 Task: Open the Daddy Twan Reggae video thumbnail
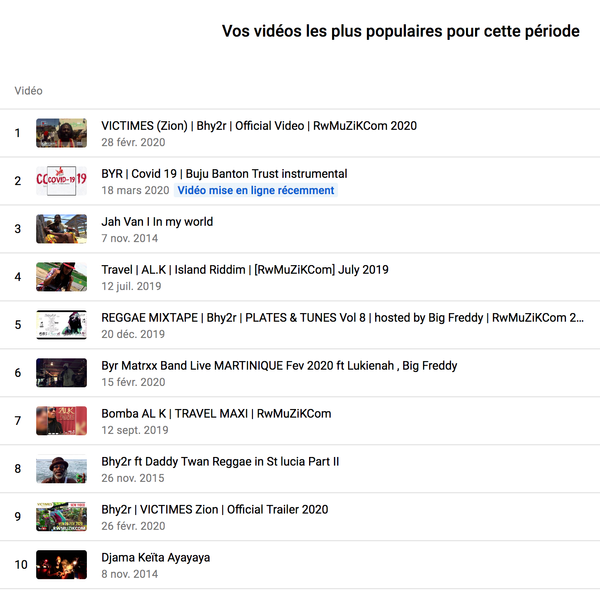[61, 469]
